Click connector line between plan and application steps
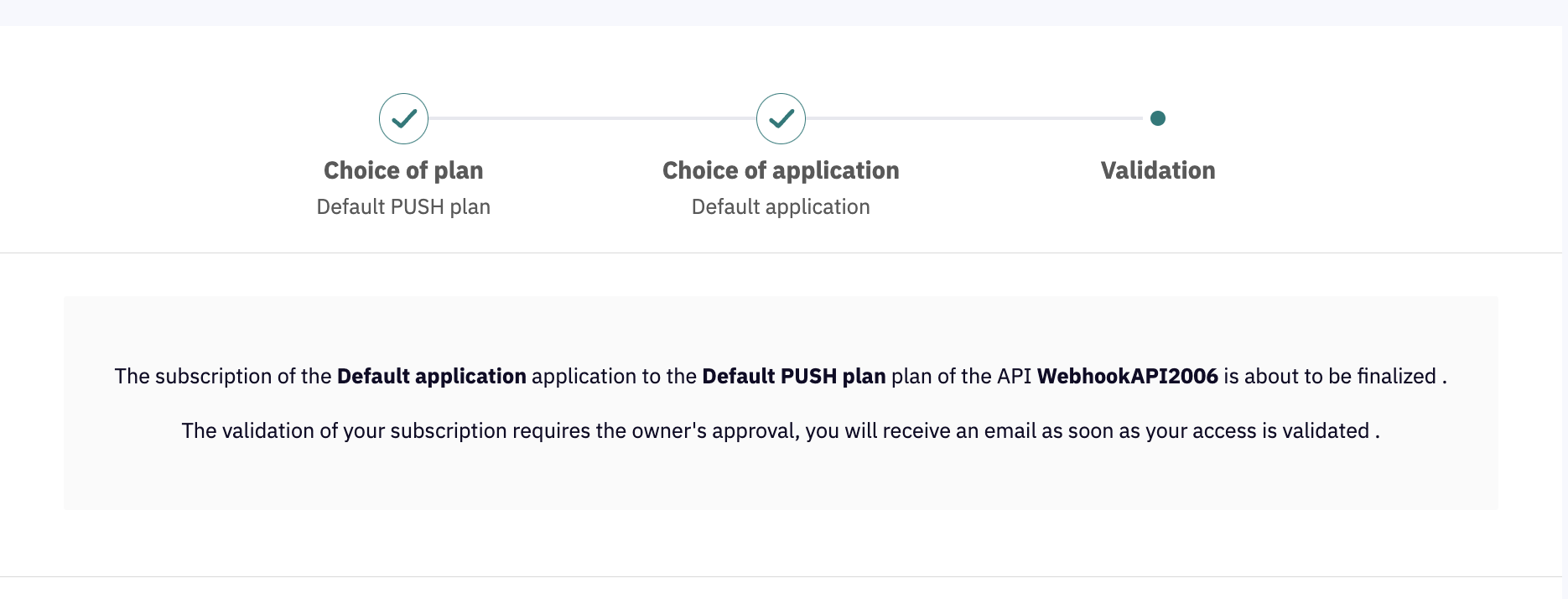 592,118
